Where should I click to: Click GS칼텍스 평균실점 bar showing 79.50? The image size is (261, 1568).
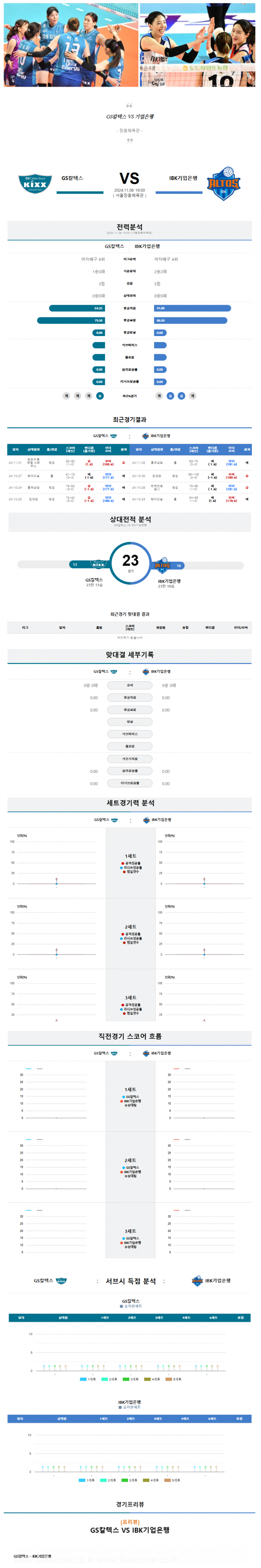pyautogui.click(x=70, y=320)
